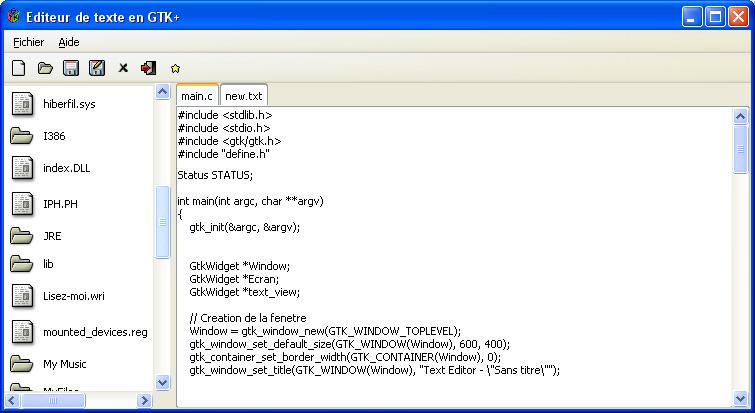Image resolution: width=755 pixels, height=413 pixels.
Task: Click the gtk_window_set_title line
Action: [375, 370]
